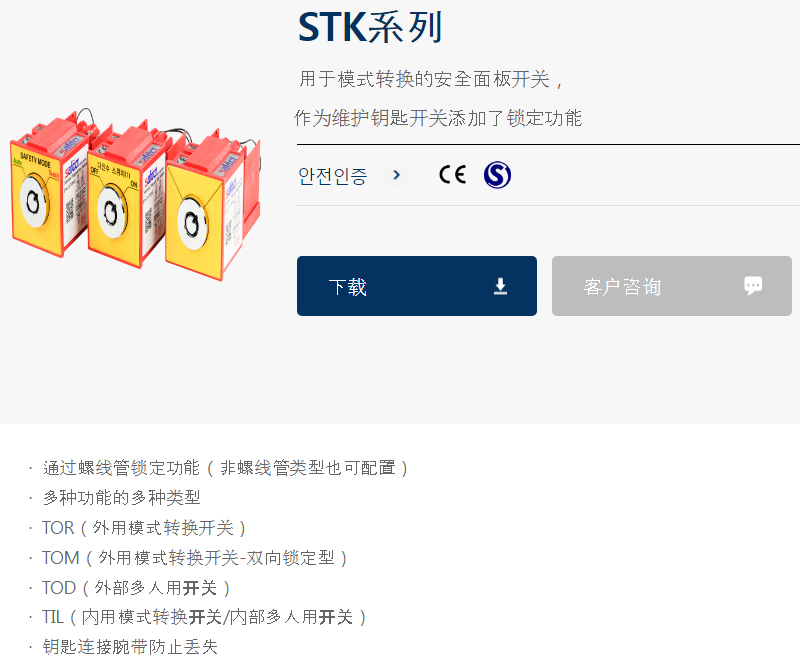Click the TIL 内用模式转换开关 list item
The width and height of the screenshot is (800, 665).
(x=204, y=618)
